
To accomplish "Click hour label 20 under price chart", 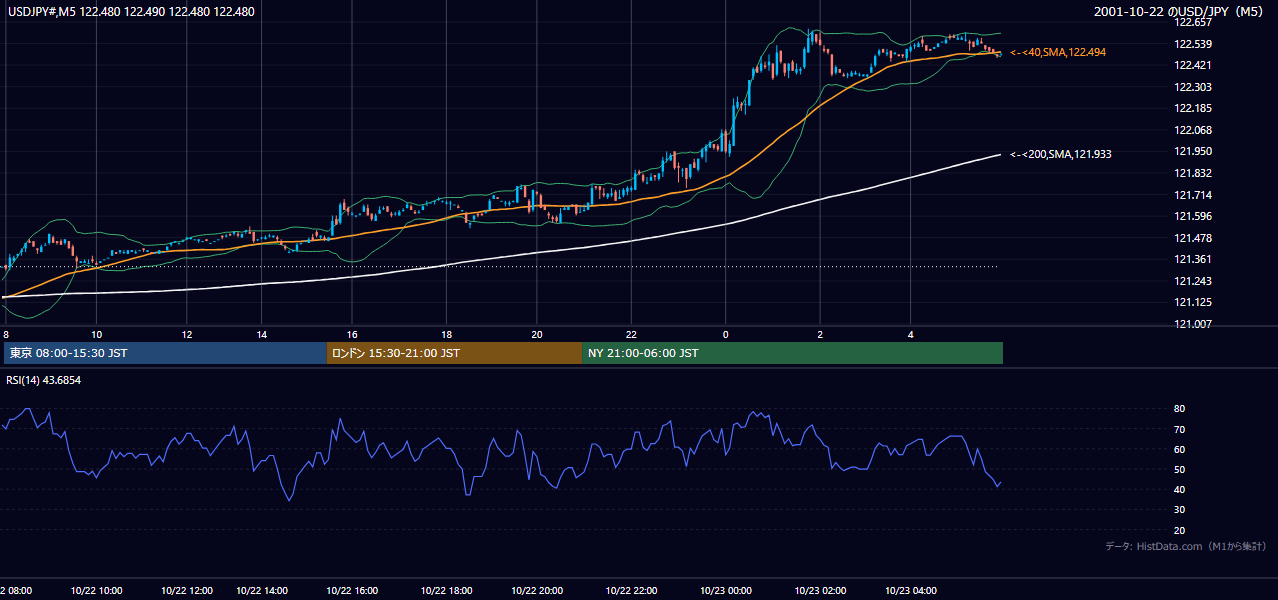I will click(537, 334).
